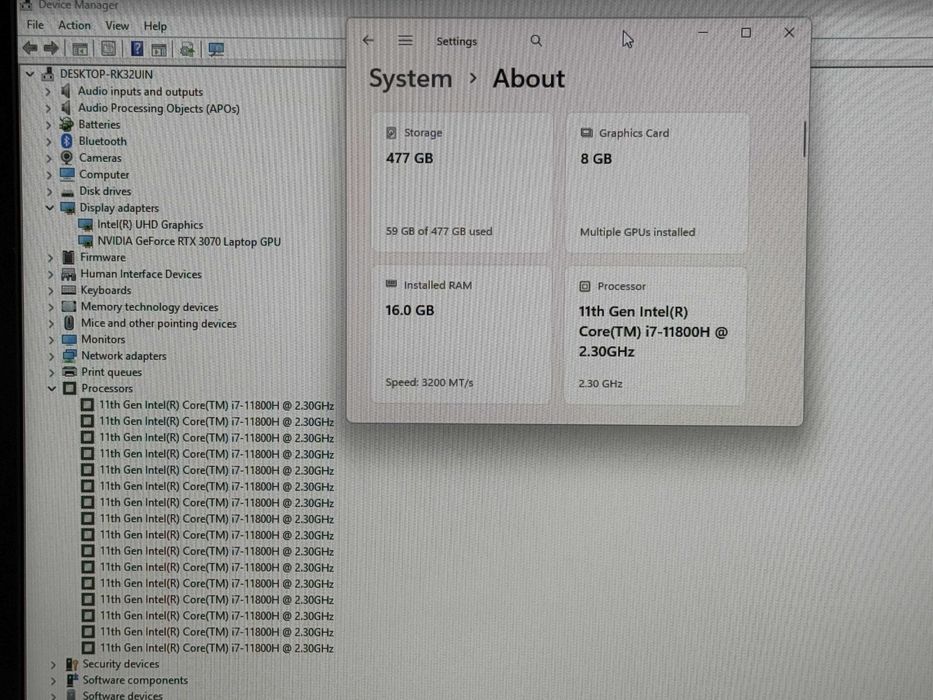Image resolution: width=933 pixels, height=700 pixels.
Task: Collapse the Processors node
Action: tap(52, 388)
